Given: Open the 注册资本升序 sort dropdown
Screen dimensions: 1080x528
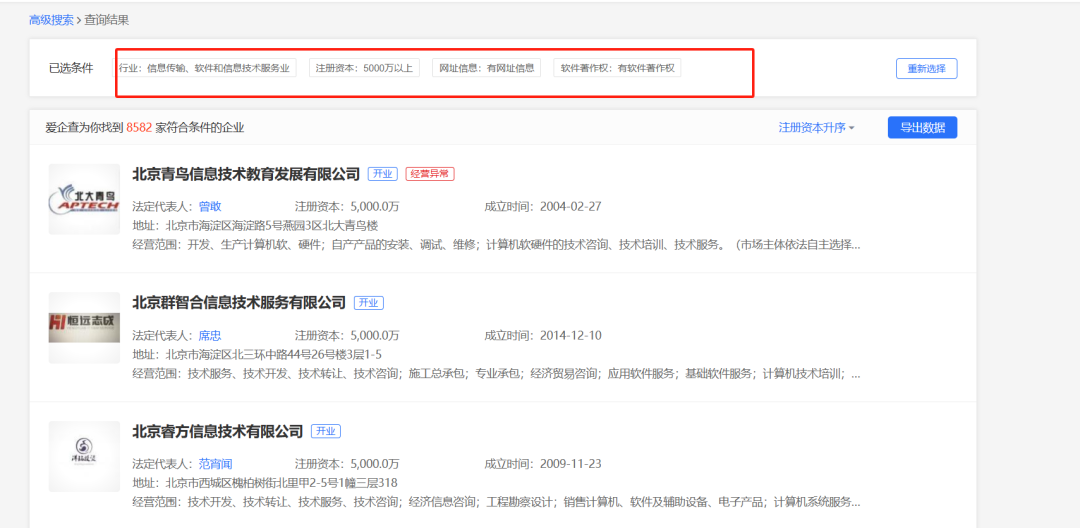Looking at the screenshot, I should point(816,127).
